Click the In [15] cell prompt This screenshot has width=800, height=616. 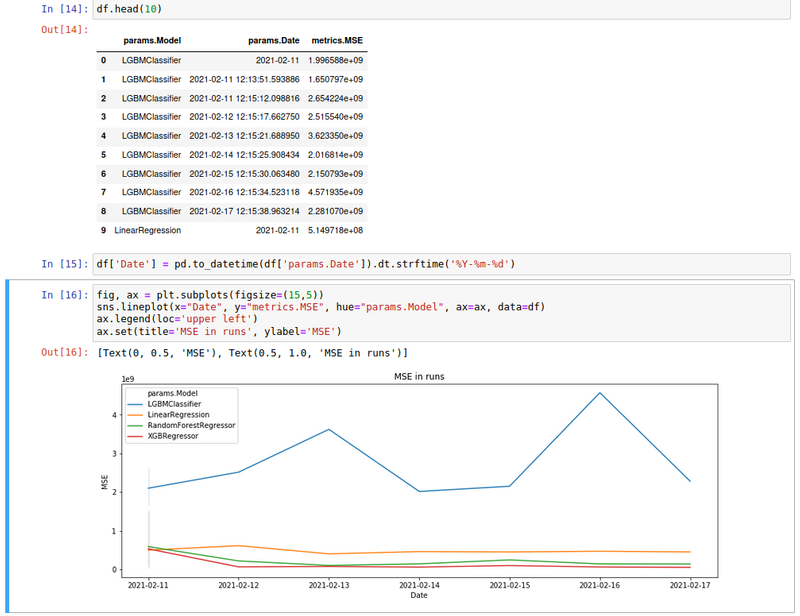tap(64, 264)
